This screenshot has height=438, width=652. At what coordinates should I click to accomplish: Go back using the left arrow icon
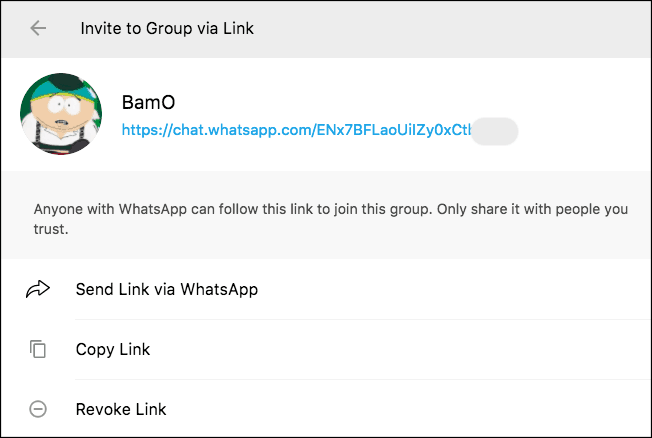pyautogui.click(x=38, y=28)
